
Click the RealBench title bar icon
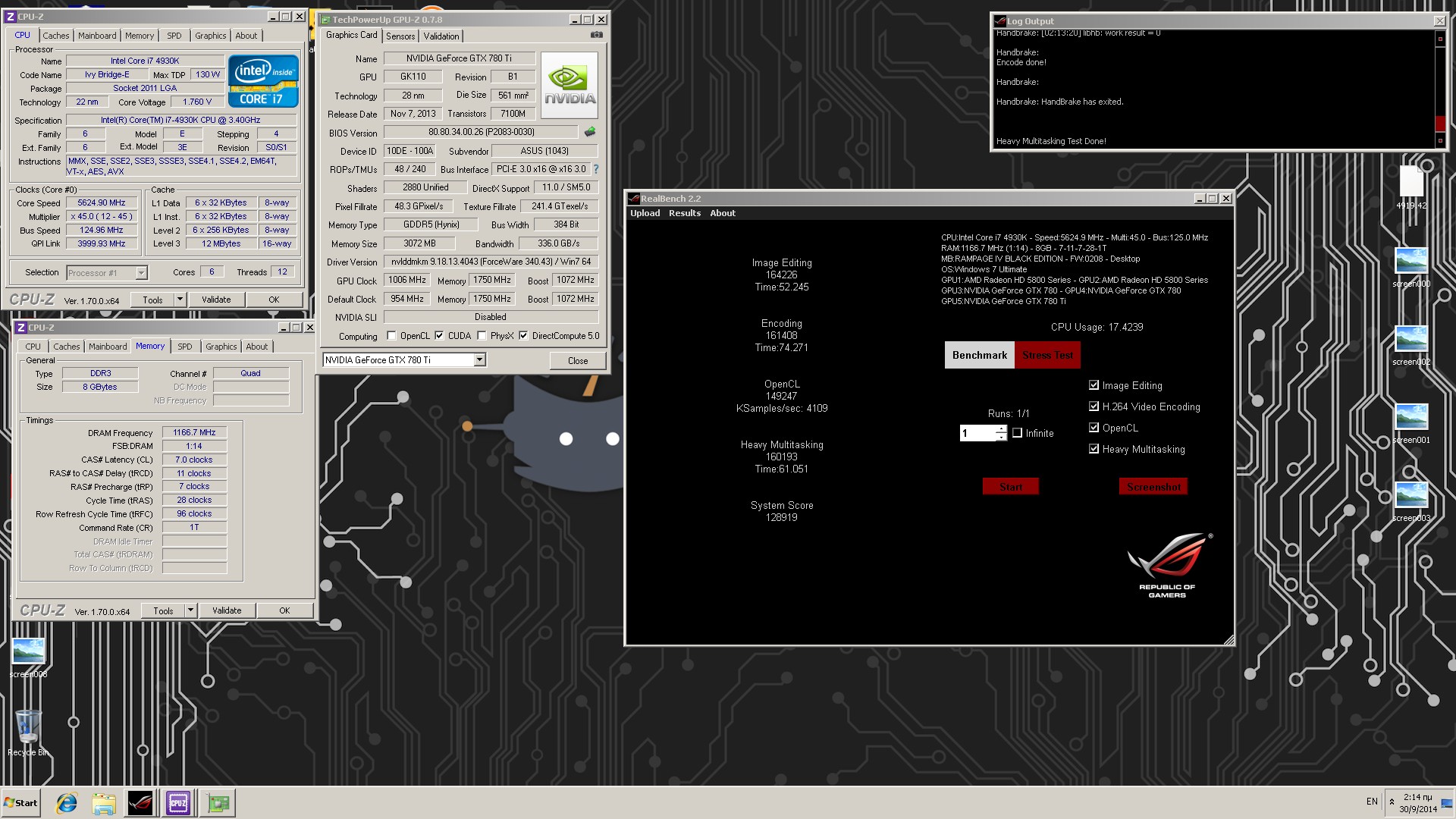[x=634, y=199]
